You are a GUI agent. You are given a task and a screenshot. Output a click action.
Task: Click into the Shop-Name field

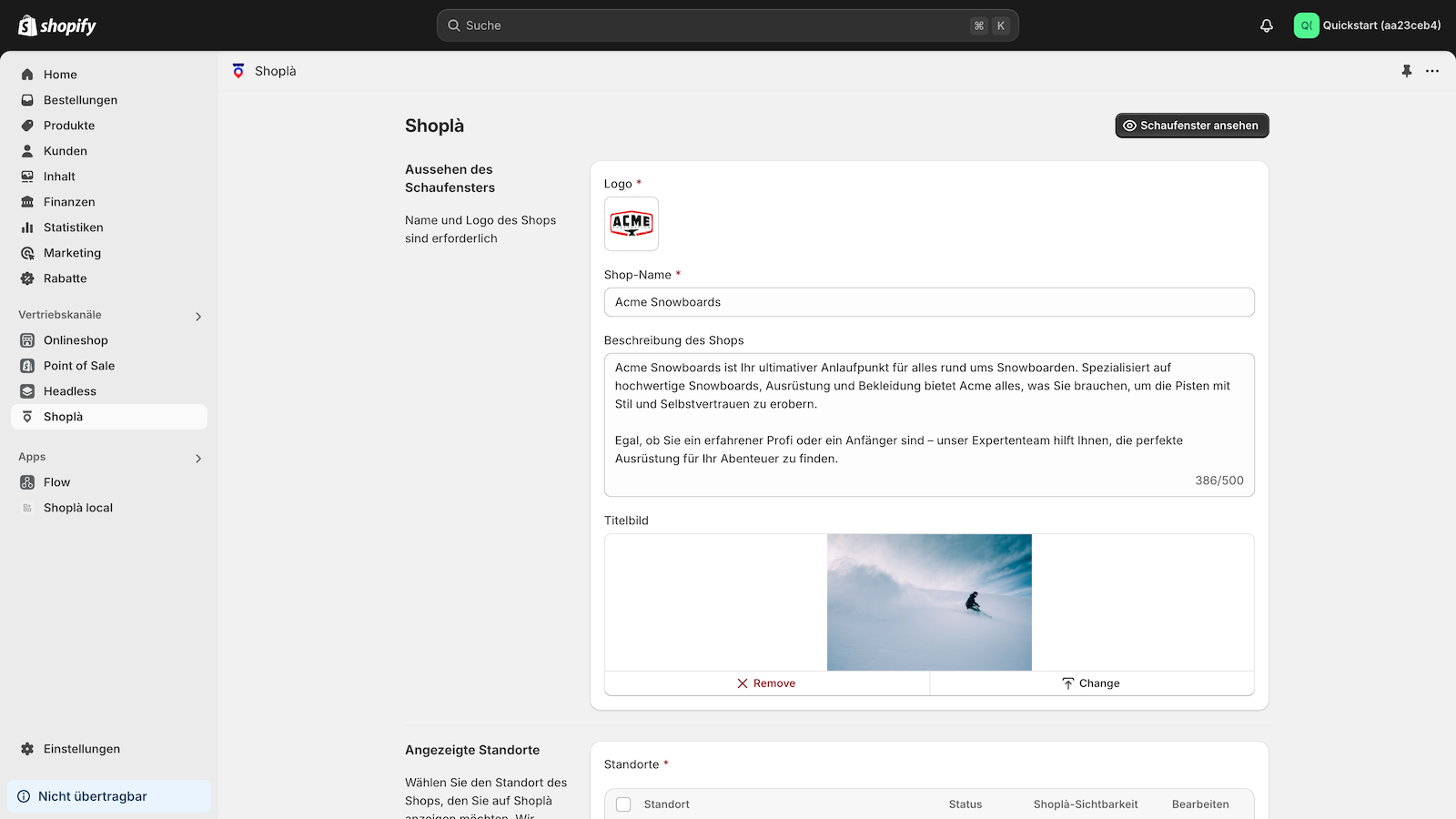pos(929,302)
